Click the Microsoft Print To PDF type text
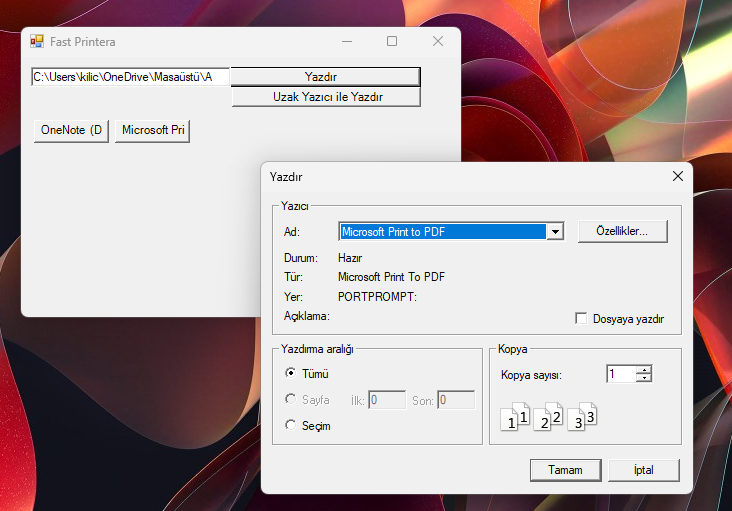 pyautogui.click(x=391, y=277)
